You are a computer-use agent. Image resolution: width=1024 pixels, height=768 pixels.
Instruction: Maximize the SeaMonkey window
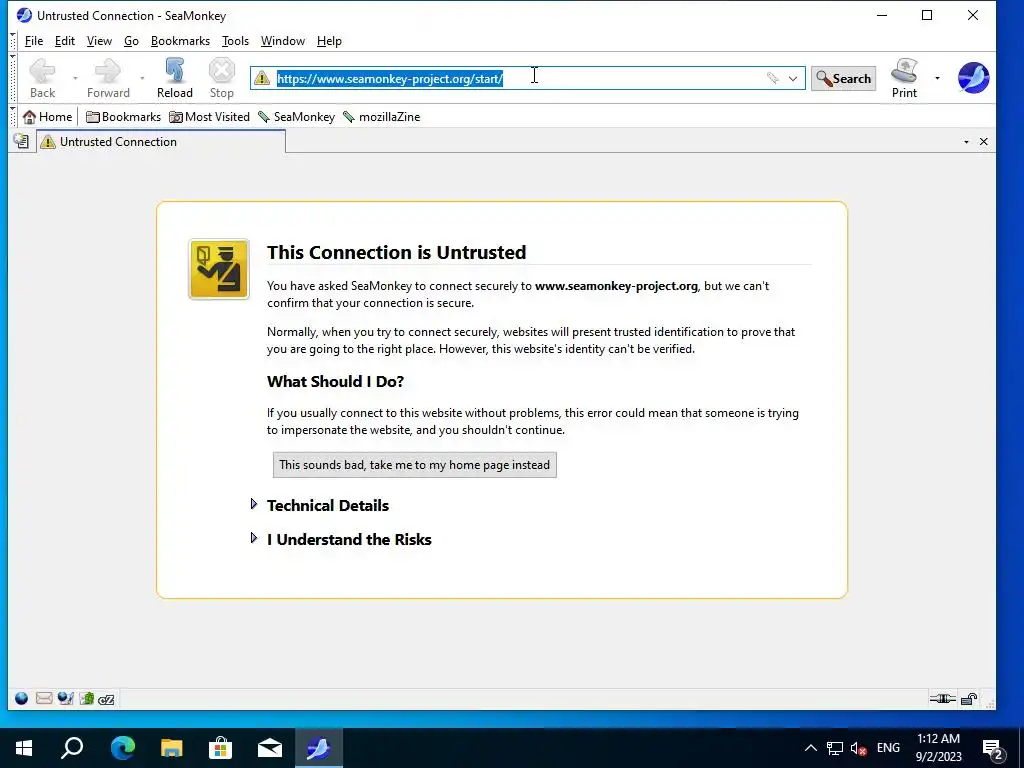pos(927,15)
